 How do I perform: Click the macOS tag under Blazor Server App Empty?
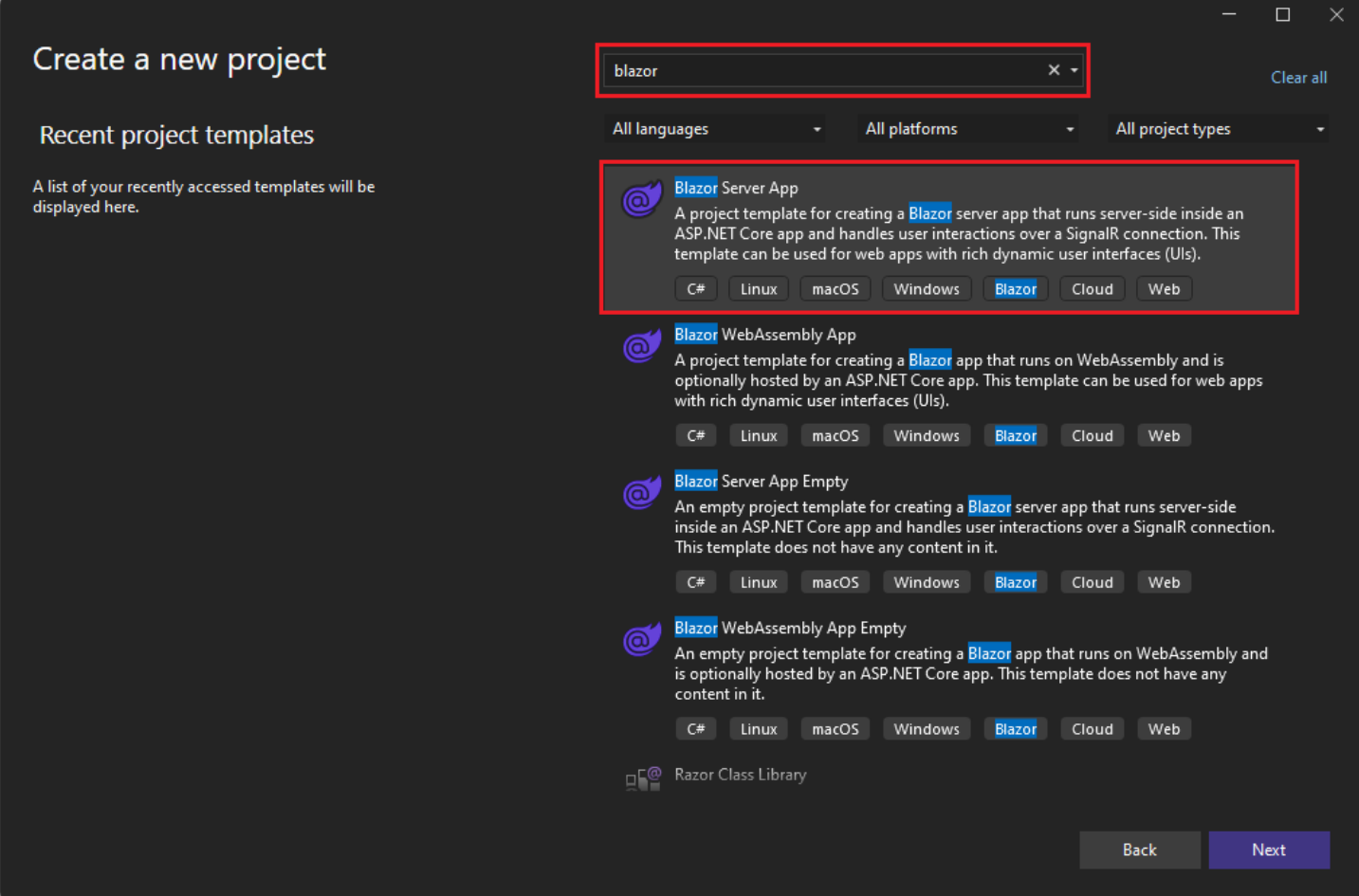tap(836, 582)
